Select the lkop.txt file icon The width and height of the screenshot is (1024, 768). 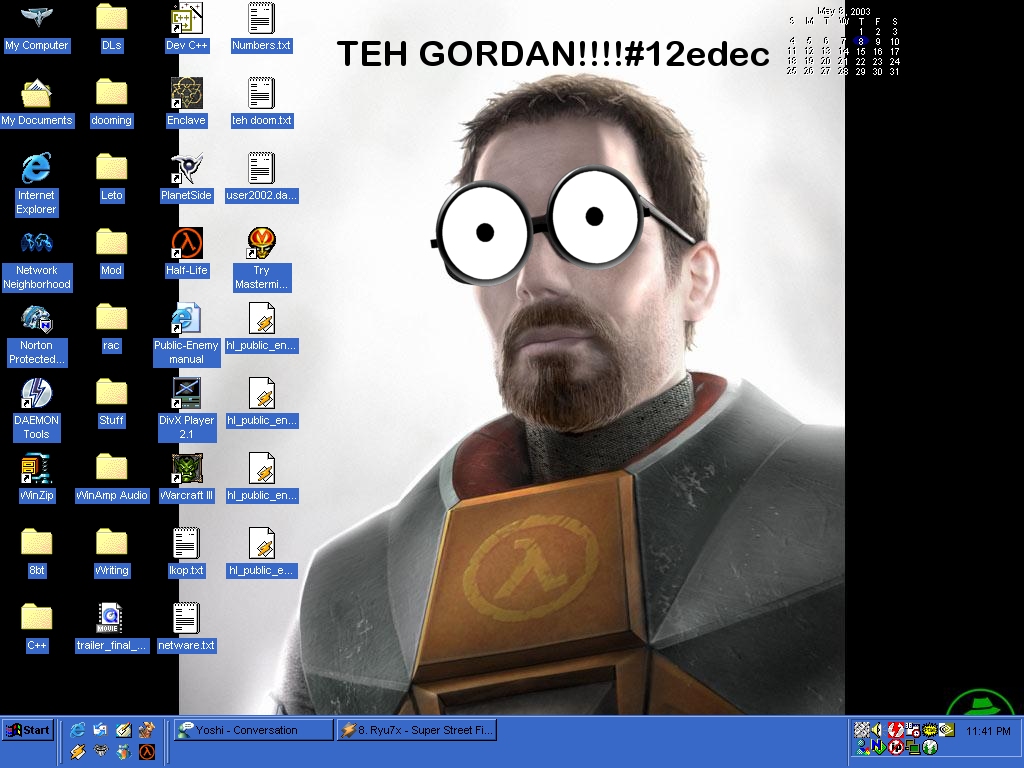coord(186,553)
